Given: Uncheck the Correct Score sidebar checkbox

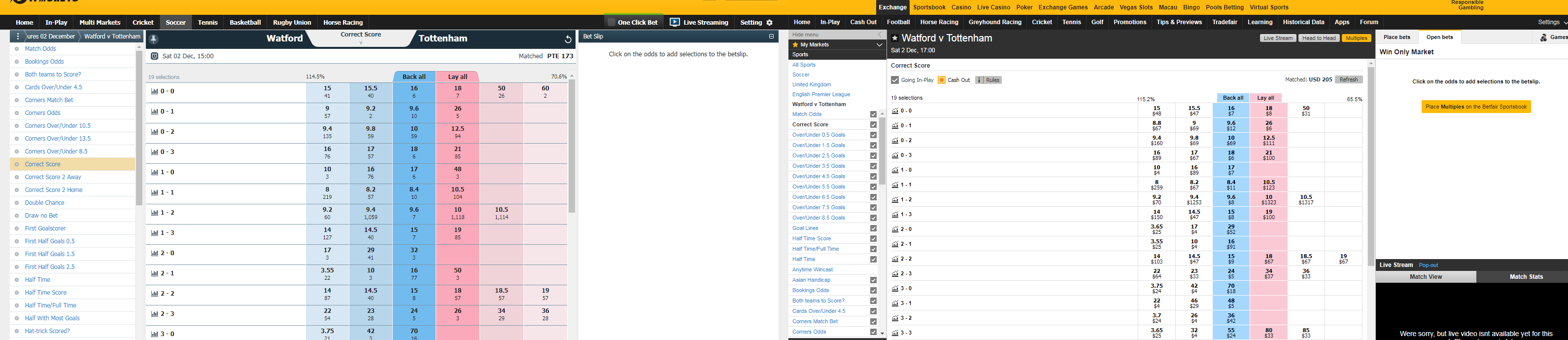Looking at the screenshot, I should (874, 125).
